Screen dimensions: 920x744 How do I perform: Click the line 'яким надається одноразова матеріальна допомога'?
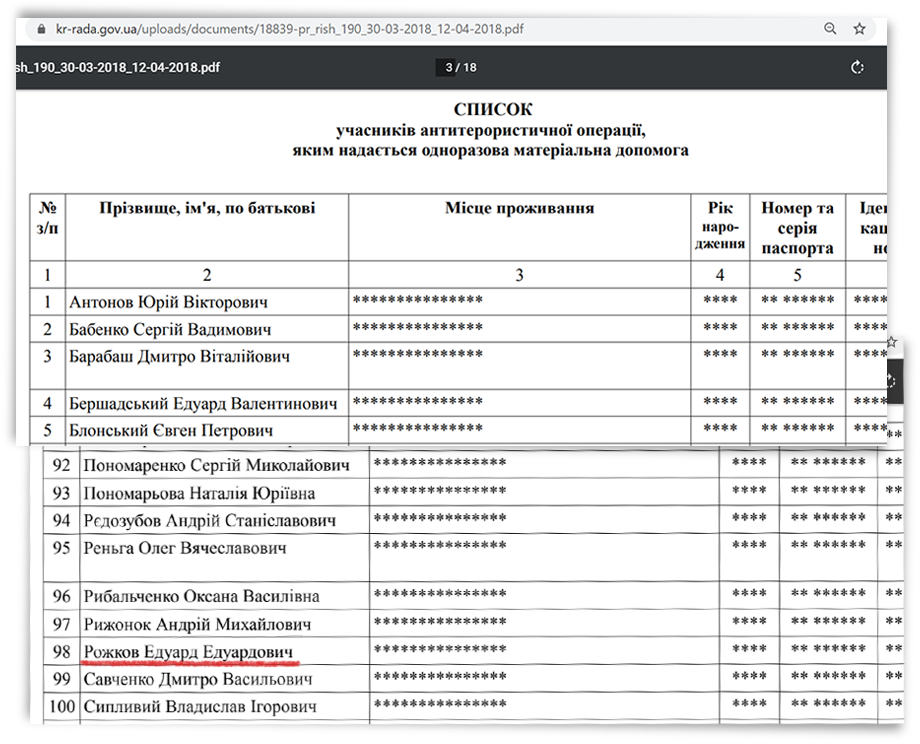(x=491, y=151)
